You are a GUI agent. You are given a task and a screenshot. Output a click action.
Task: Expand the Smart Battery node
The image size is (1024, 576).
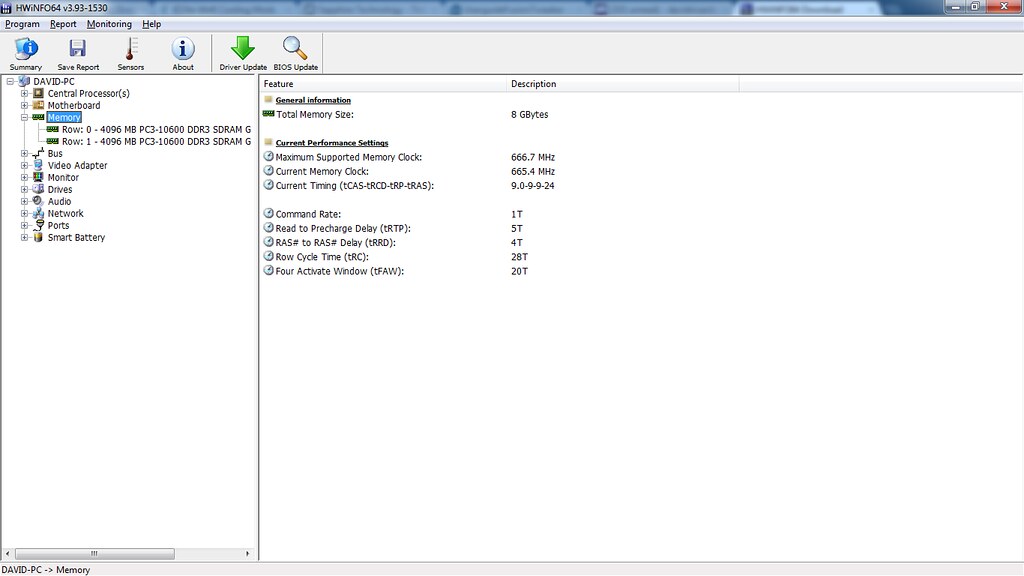tap(24, 237)
